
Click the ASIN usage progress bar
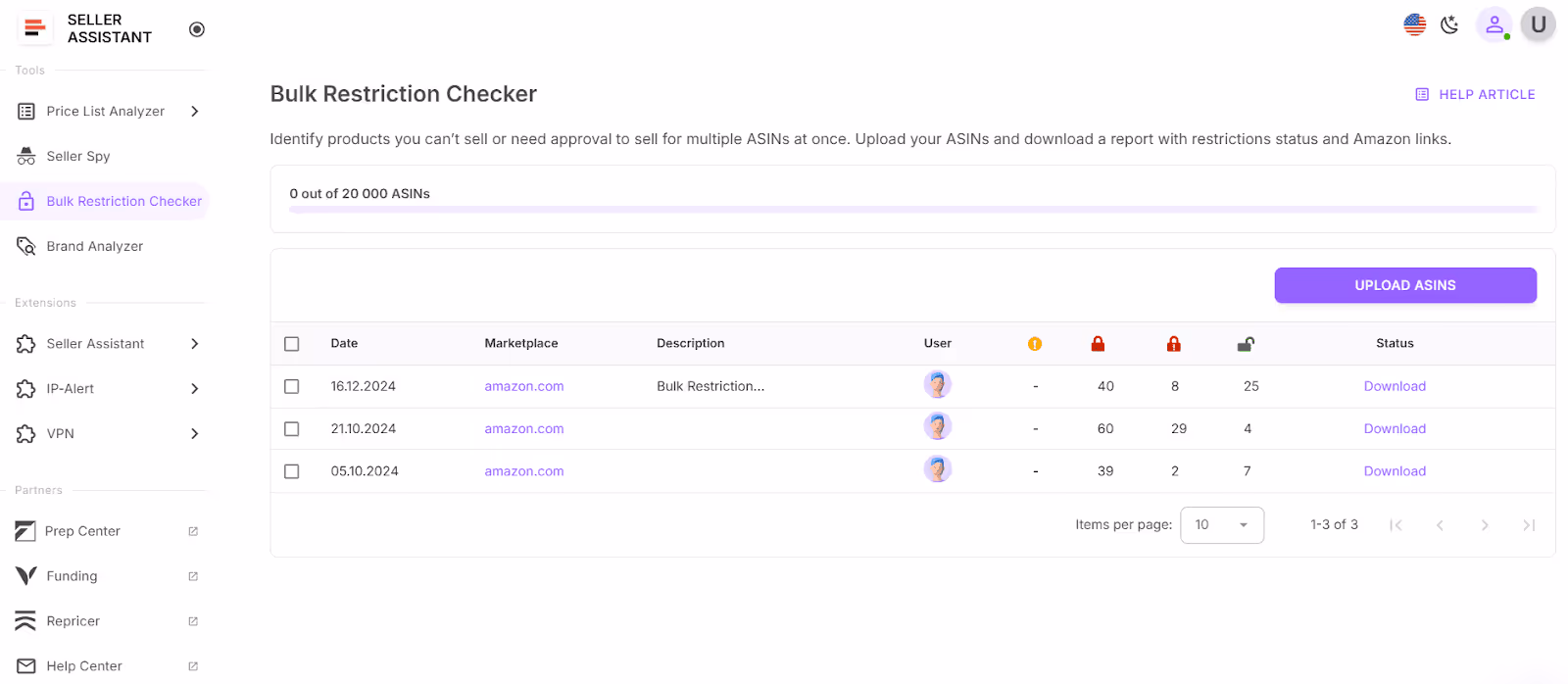tap(913, 210)
